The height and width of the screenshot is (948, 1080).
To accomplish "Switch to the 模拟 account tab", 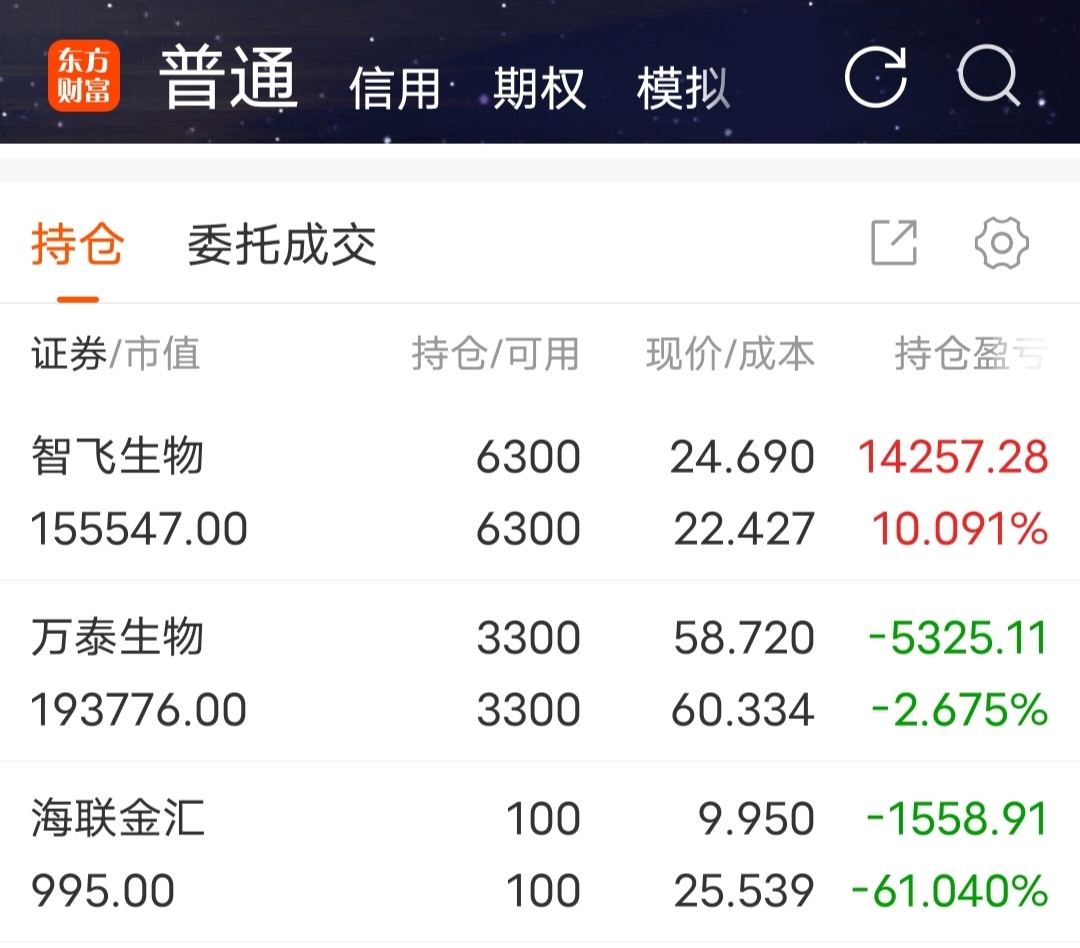I will coord(683,88).
